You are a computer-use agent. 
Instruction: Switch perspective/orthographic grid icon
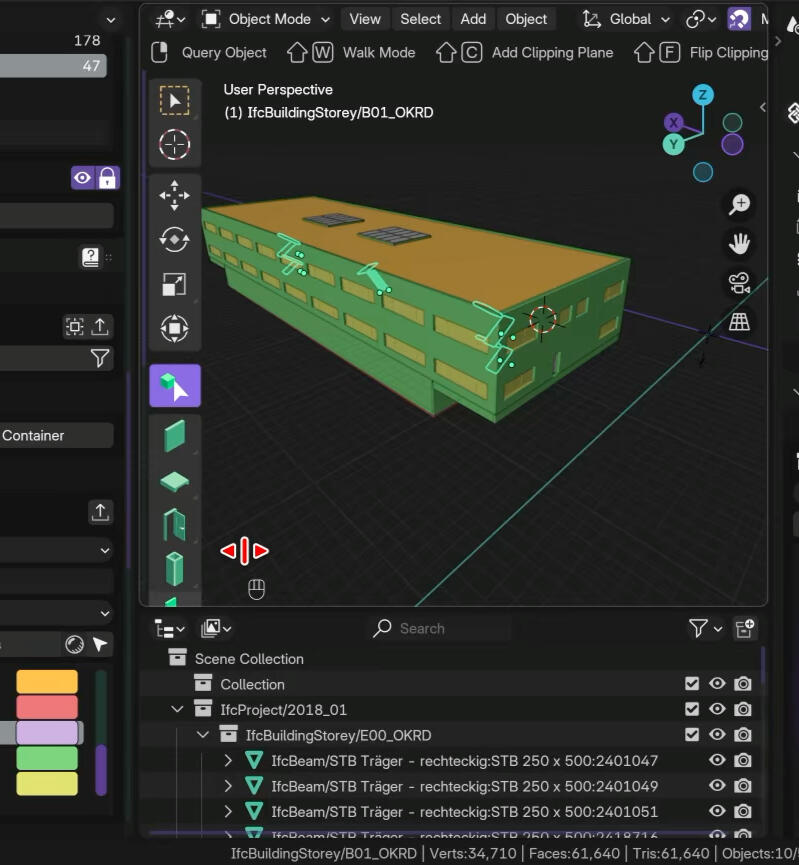tap(739, 322)
